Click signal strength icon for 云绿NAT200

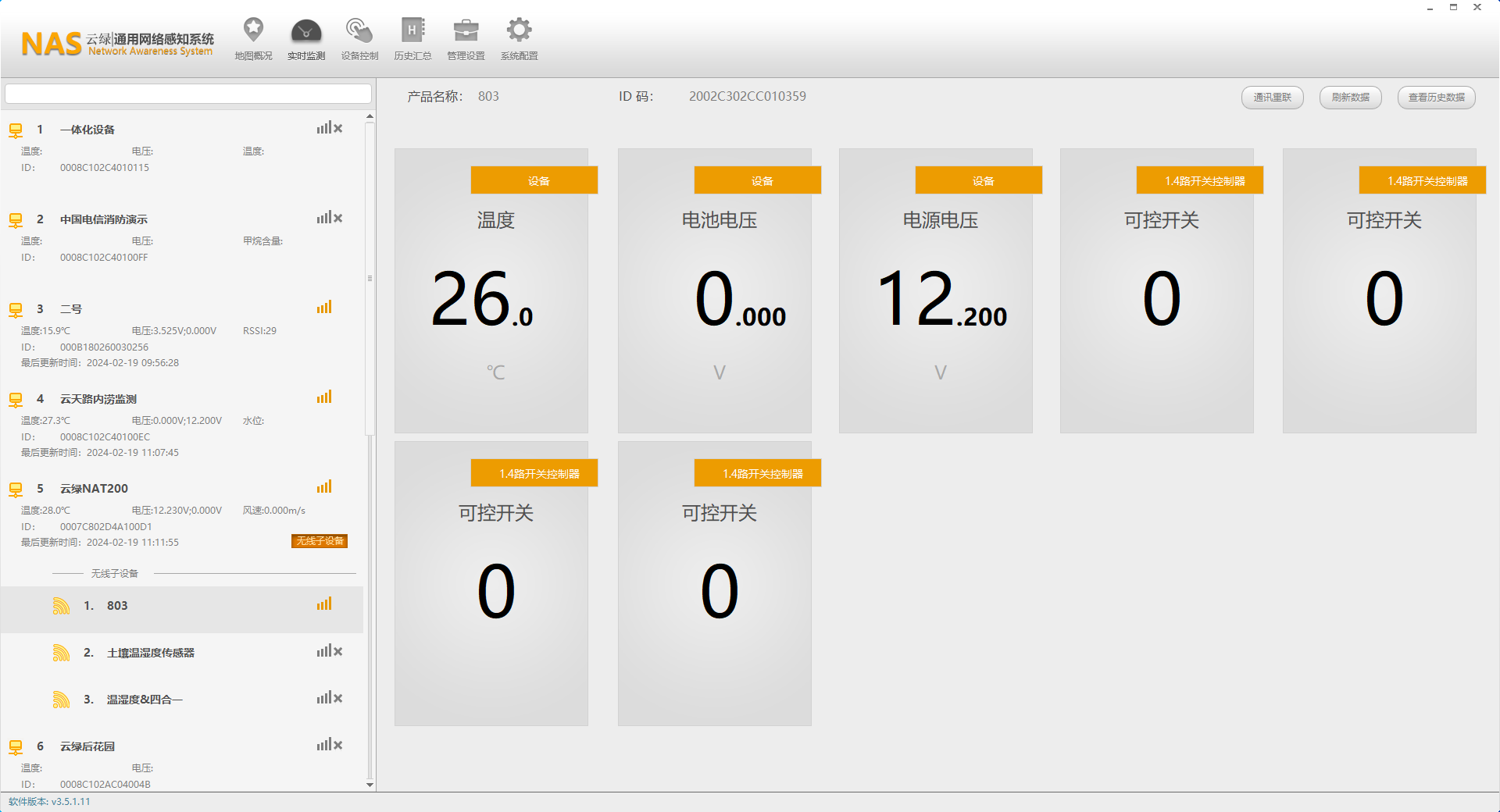(x=324, y=487)
